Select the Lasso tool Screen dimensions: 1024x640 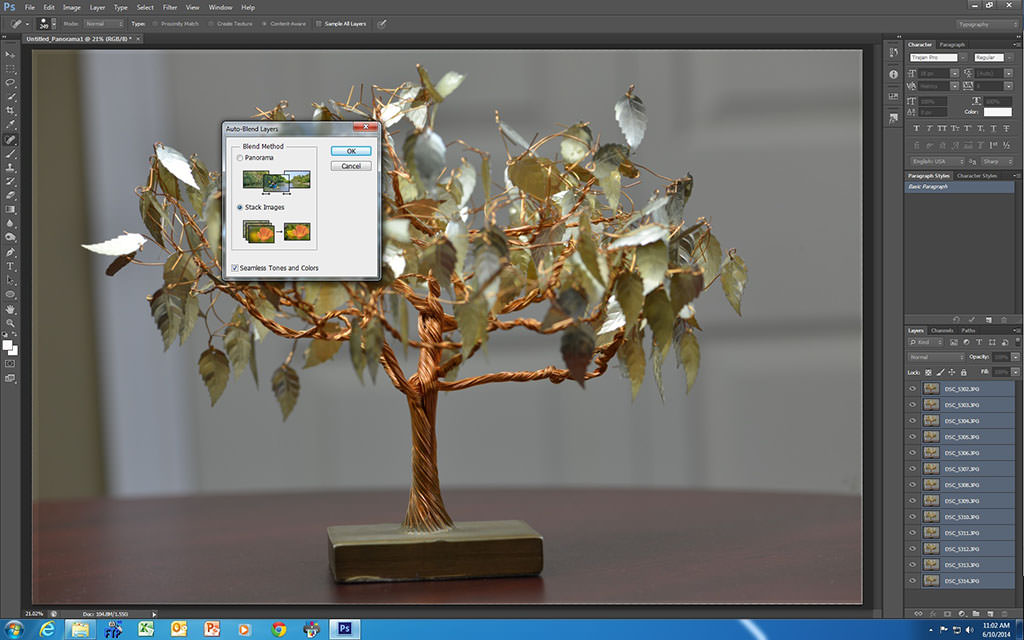[10, 83]
